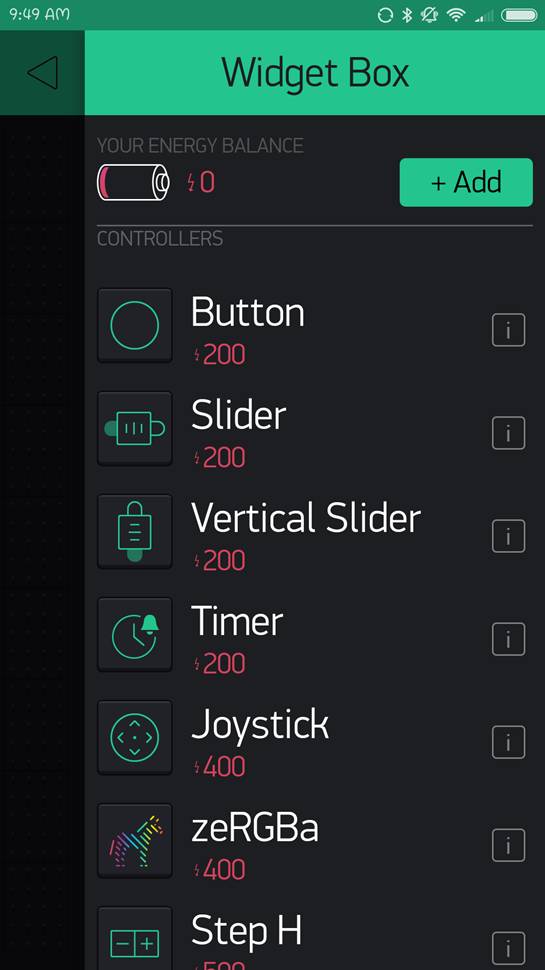View info for the zeRGBa widget
The image size is (545, 970).
509,845
